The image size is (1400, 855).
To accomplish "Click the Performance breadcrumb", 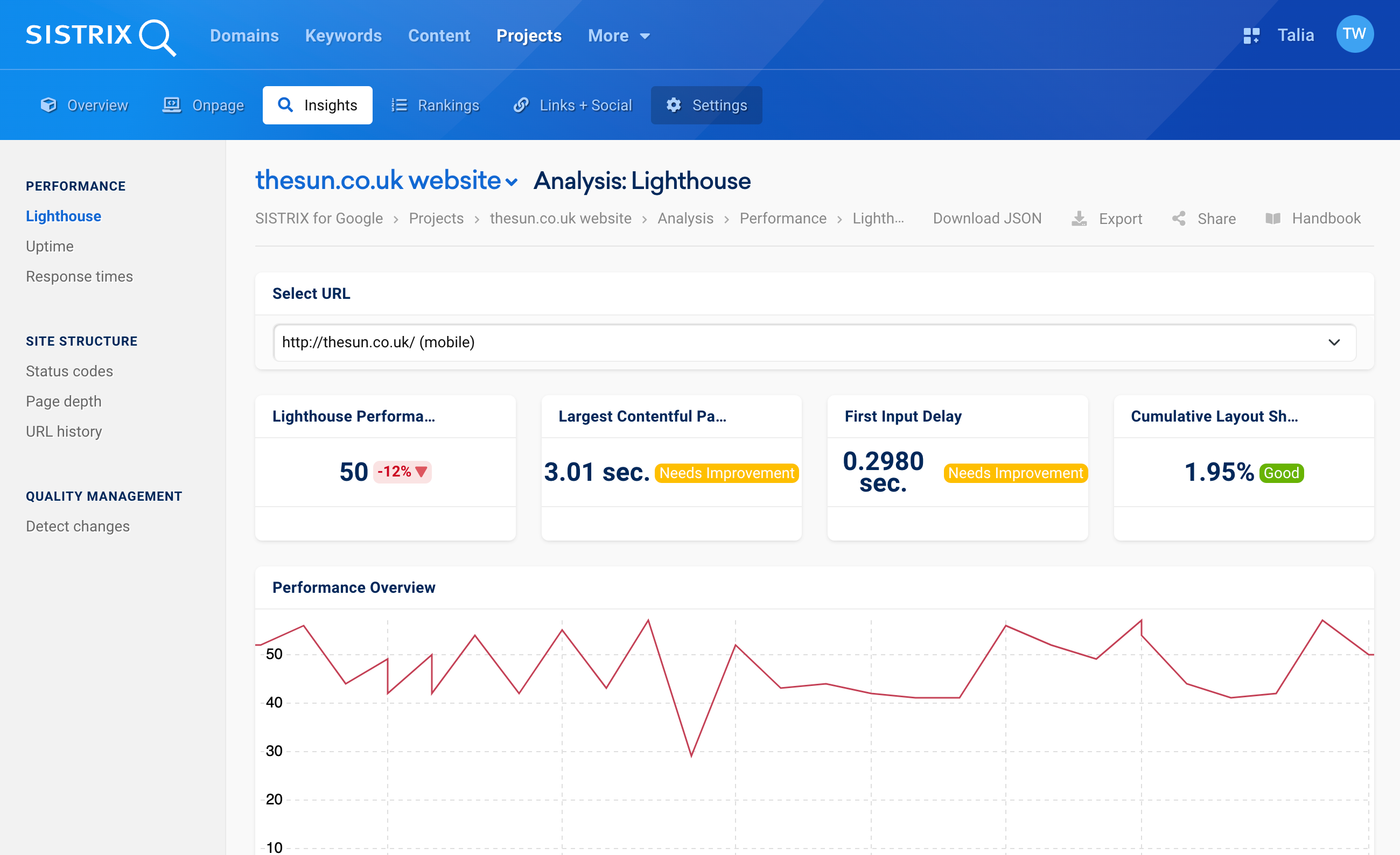I will point(783,219).
